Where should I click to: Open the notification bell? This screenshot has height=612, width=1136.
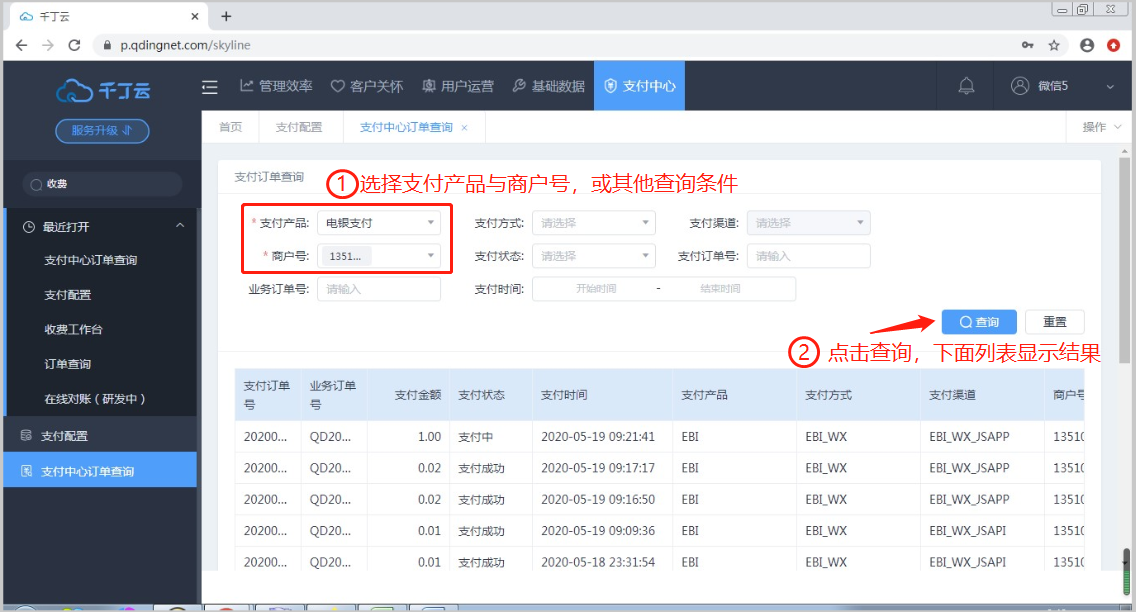[966, 86]
